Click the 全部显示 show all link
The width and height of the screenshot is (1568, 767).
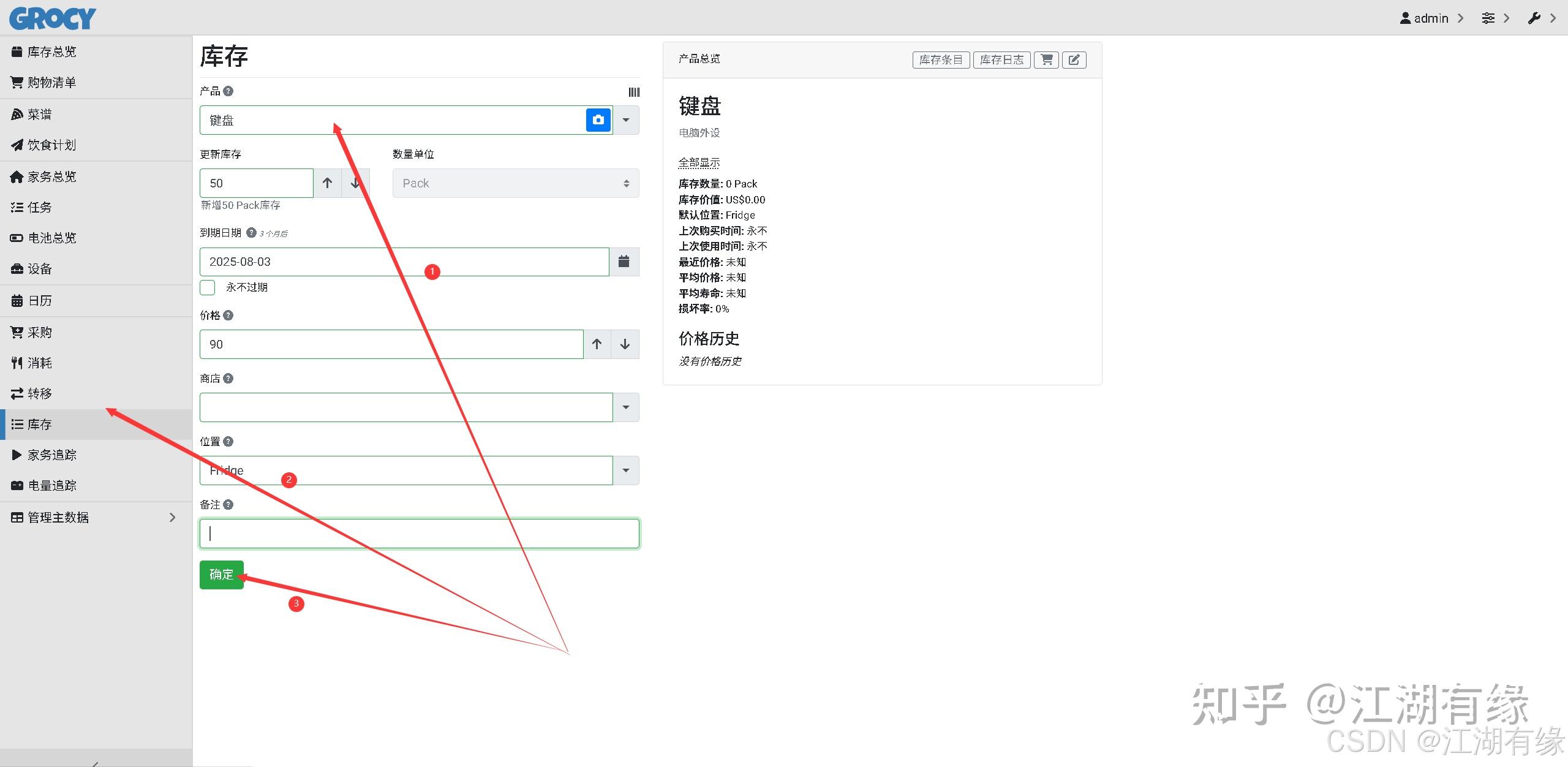coord(698,162)
